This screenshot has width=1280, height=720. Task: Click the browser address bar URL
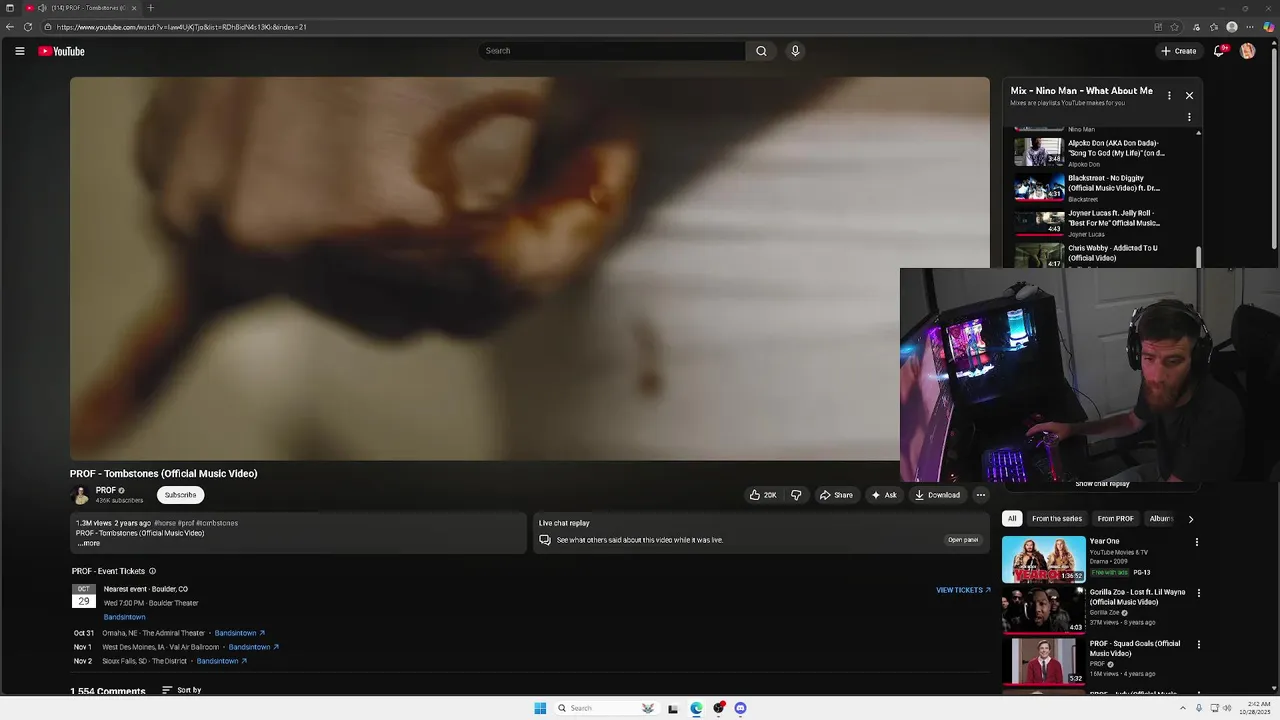point(181,27)
